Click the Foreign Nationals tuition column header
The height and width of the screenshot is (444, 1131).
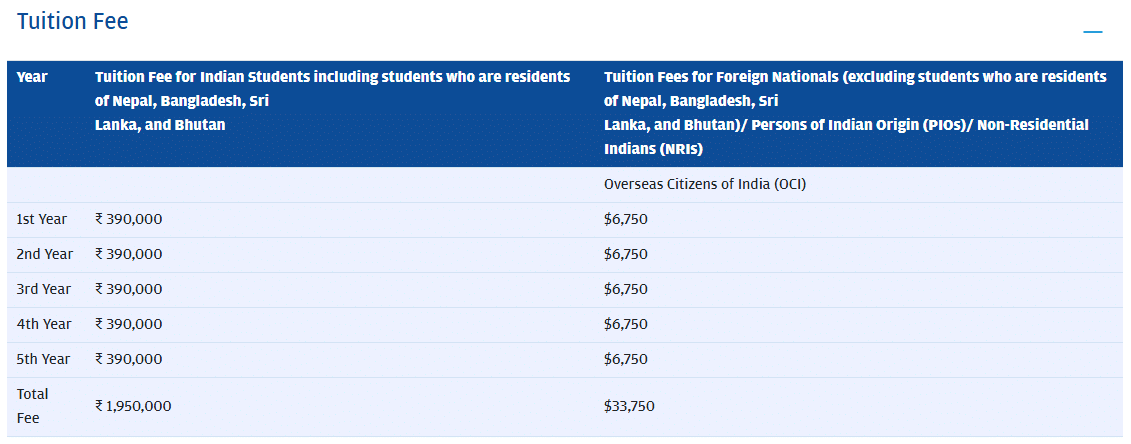(x=854, y=113)
